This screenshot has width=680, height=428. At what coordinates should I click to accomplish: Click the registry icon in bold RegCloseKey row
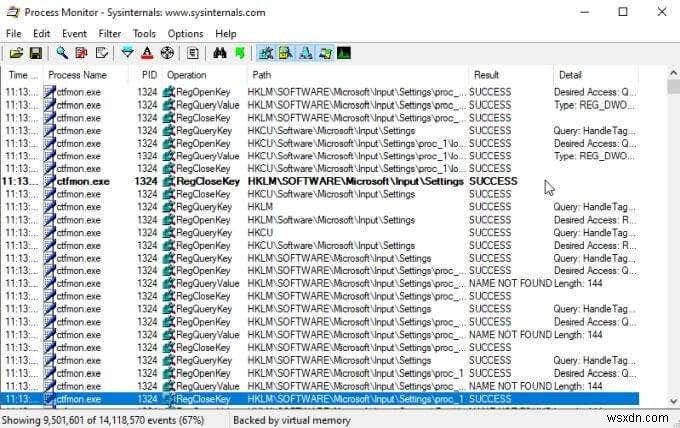point(169,181)
